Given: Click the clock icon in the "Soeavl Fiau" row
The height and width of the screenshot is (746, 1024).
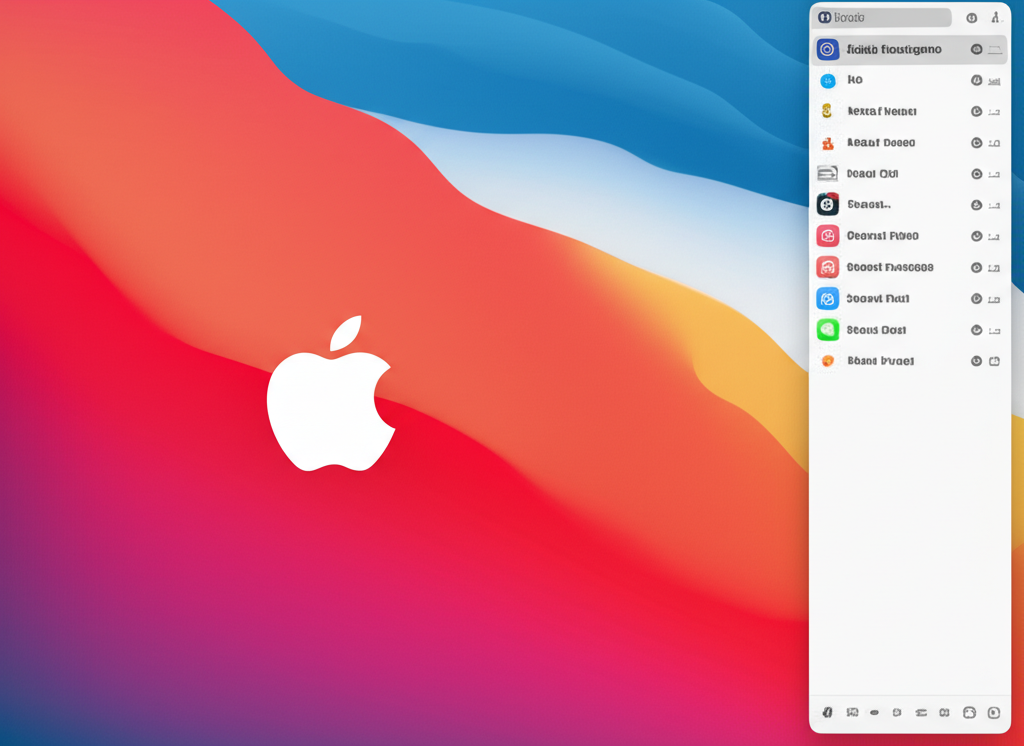Looking at the screenshot, I should point(976,299).
